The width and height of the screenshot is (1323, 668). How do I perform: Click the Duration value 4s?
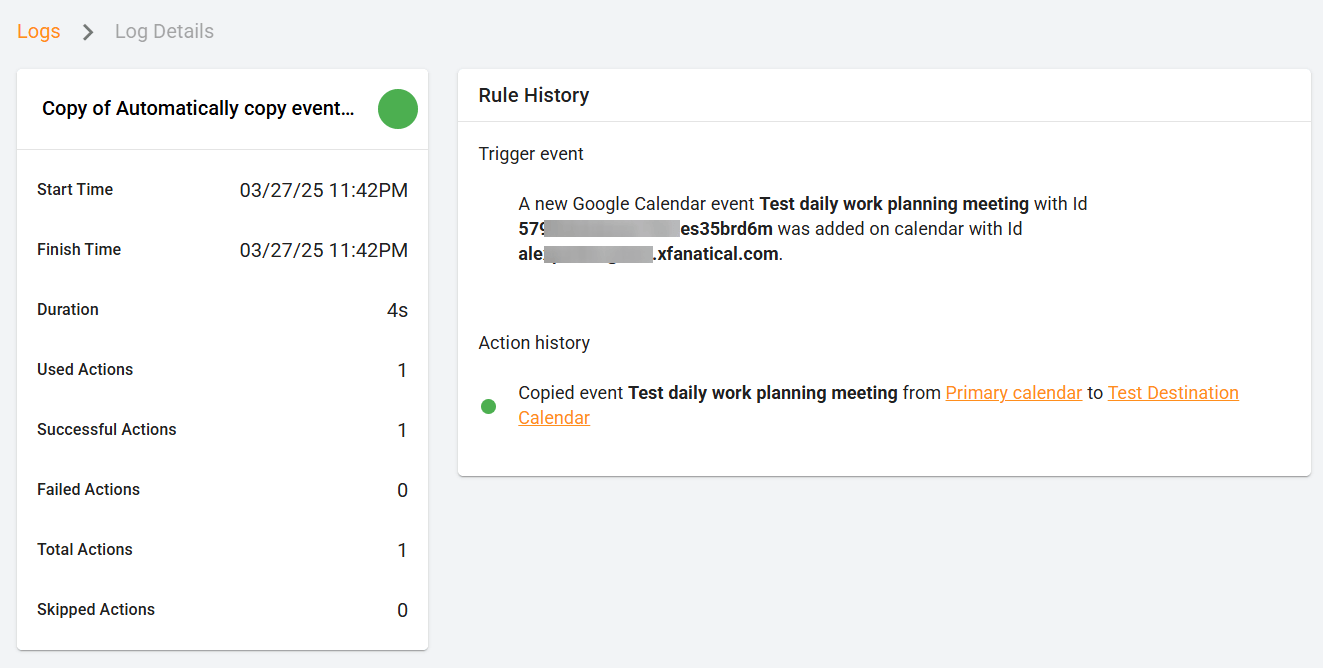[397, 310]
